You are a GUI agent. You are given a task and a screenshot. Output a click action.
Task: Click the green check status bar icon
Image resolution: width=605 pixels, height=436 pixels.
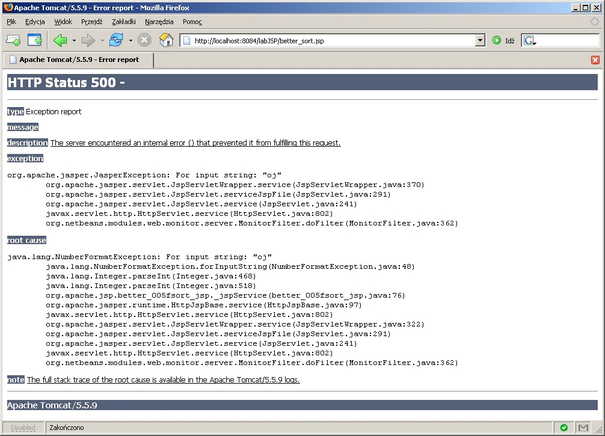click(564, 428)
